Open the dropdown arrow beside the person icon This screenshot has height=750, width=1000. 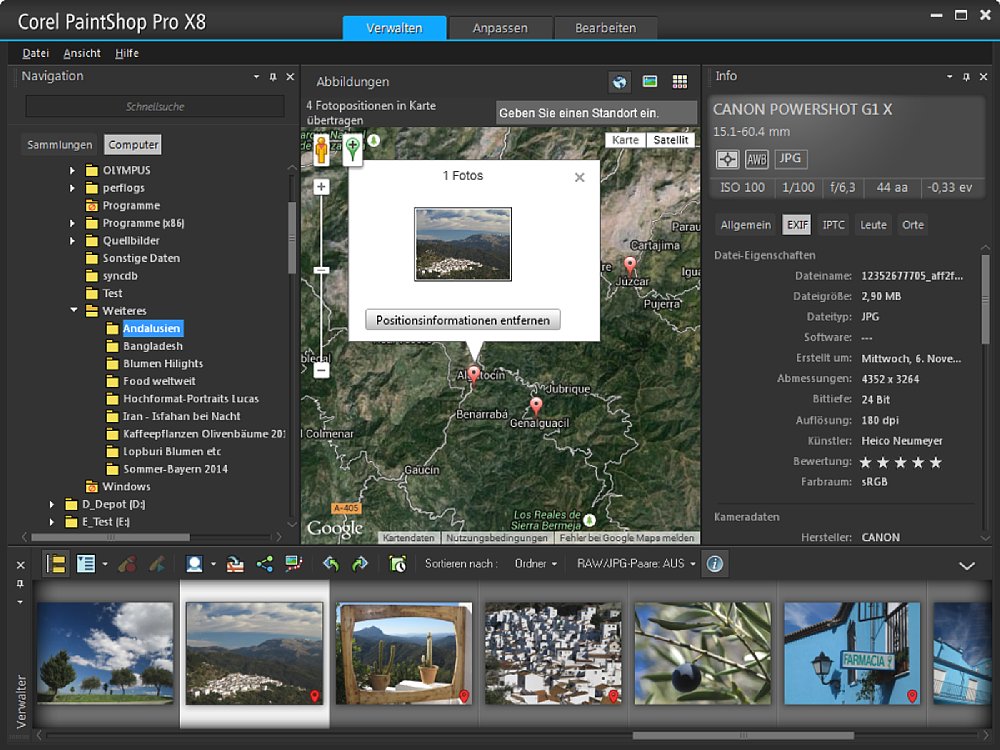coord(213,564)
